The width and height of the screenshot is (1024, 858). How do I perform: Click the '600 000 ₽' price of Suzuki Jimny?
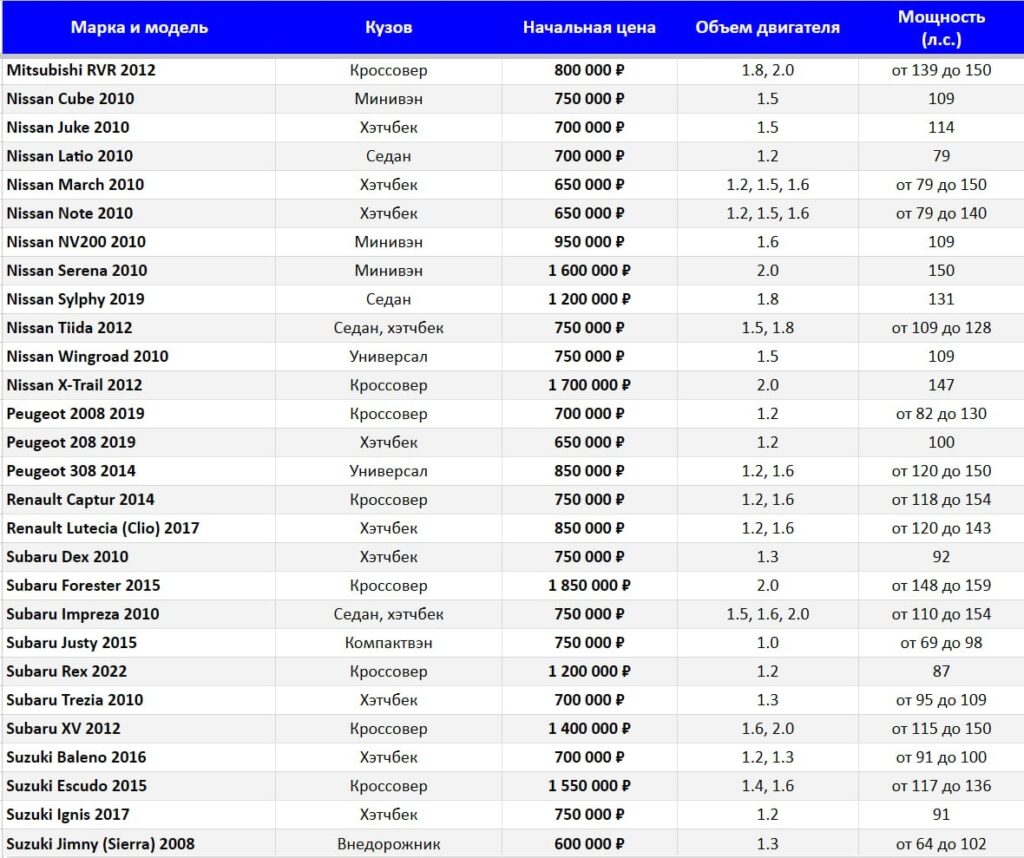point(589,844)
